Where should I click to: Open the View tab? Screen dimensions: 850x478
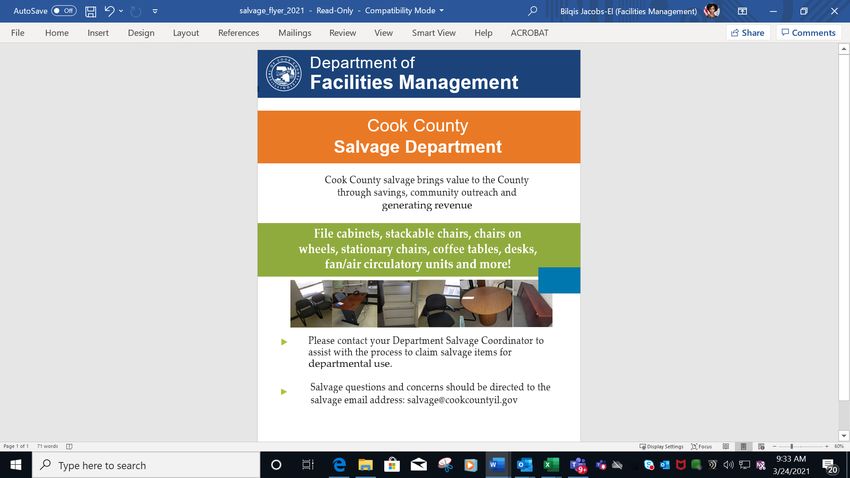point(383,33)
